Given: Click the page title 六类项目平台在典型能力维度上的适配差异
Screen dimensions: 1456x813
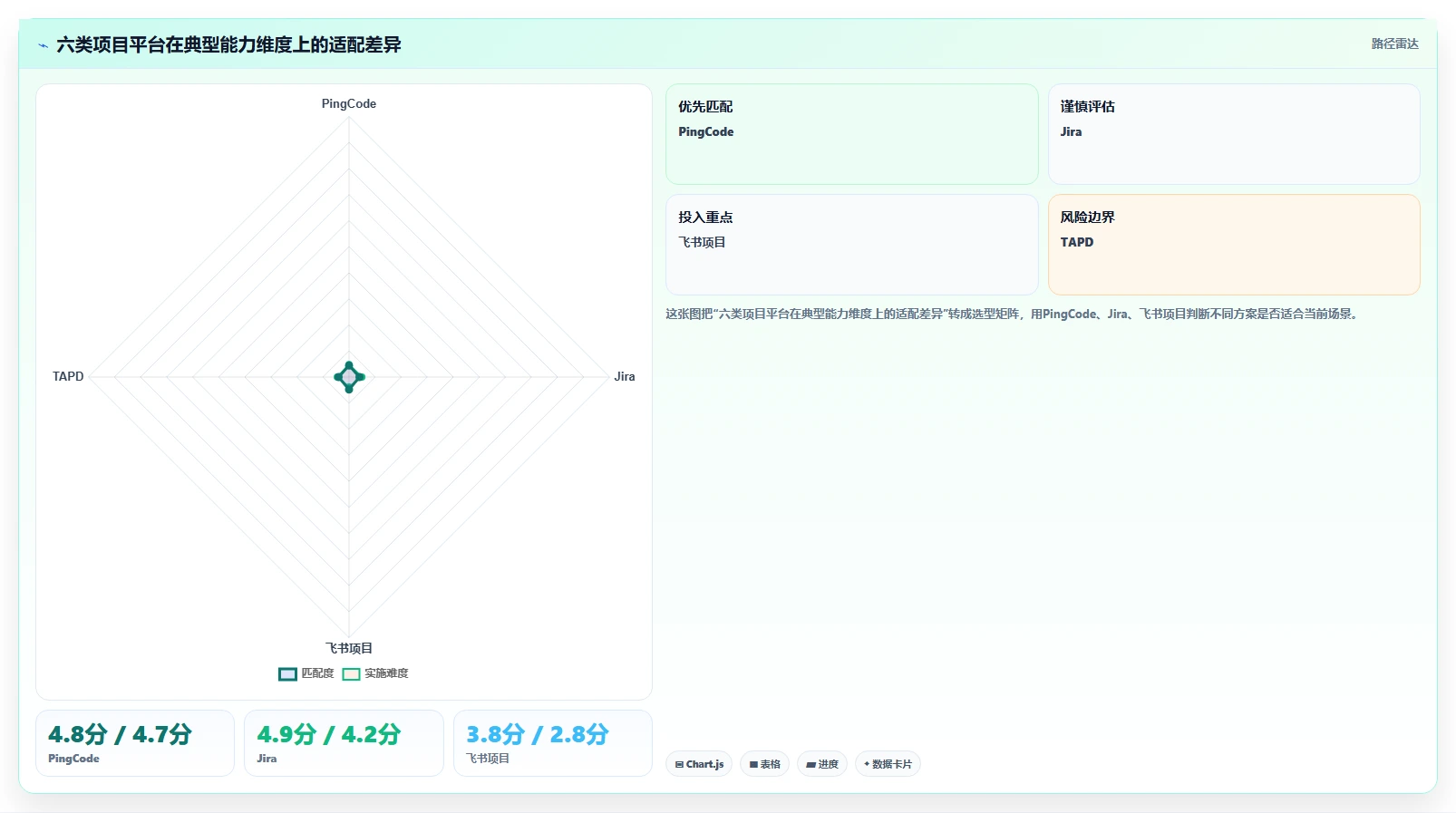Looking at the screenshot, I should click(x=228, y=45).
